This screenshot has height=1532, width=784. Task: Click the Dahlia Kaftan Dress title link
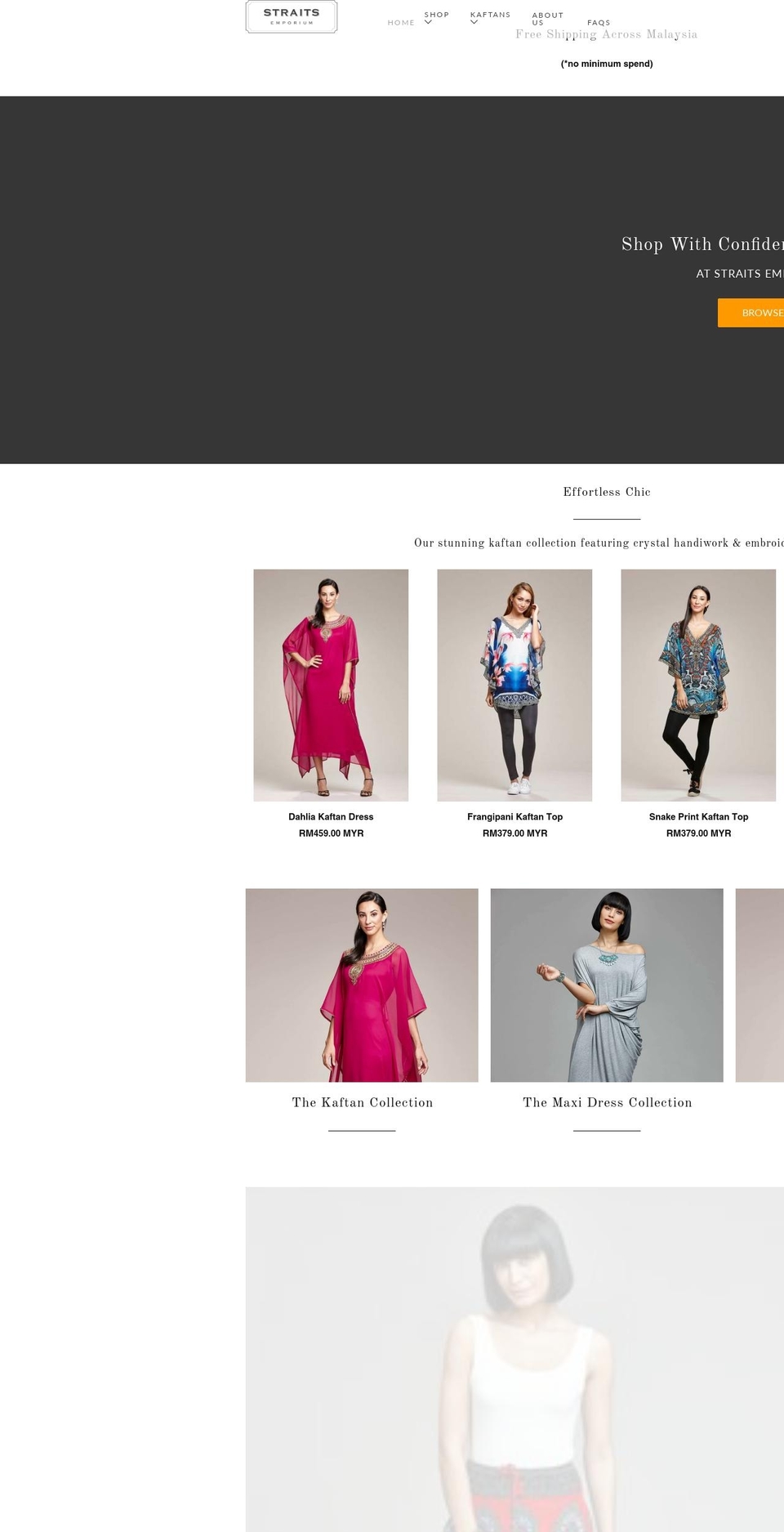pyautogui.click(x=331, y=817)
